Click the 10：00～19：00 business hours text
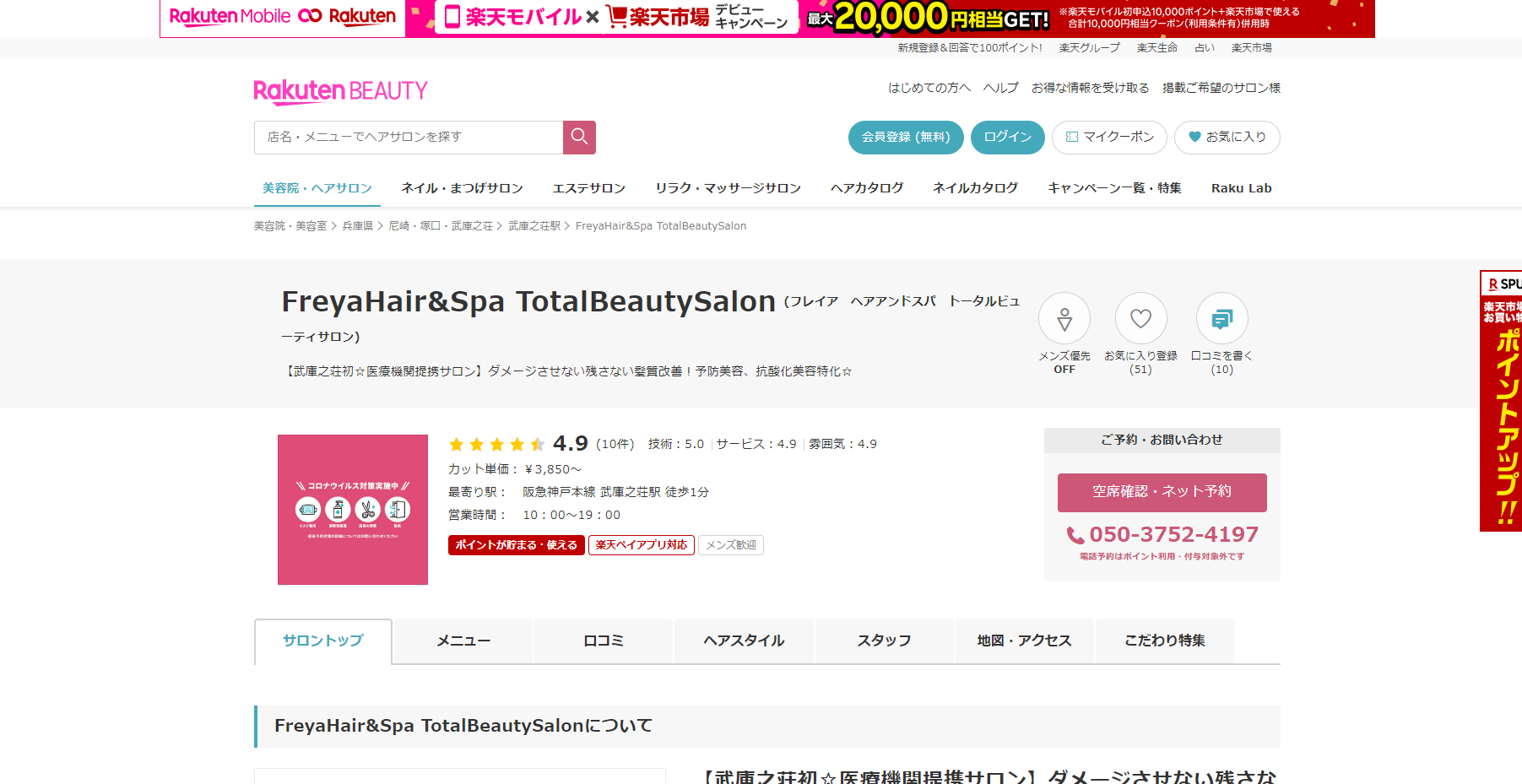 pos(571,515)
